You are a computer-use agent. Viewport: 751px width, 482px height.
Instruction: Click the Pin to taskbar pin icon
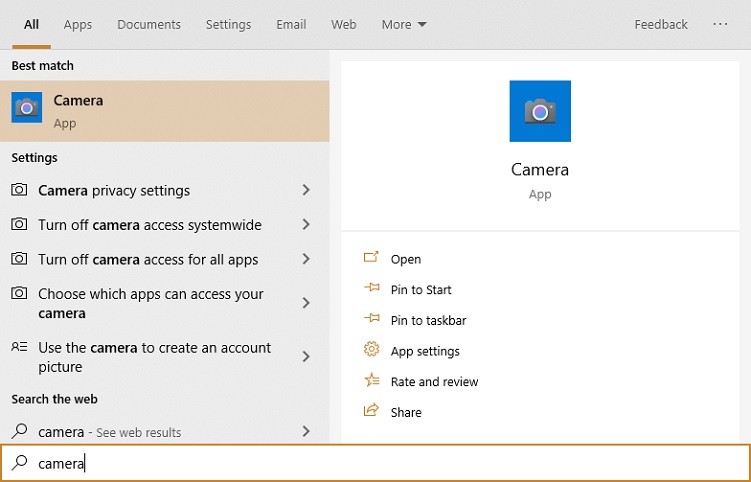371,319
